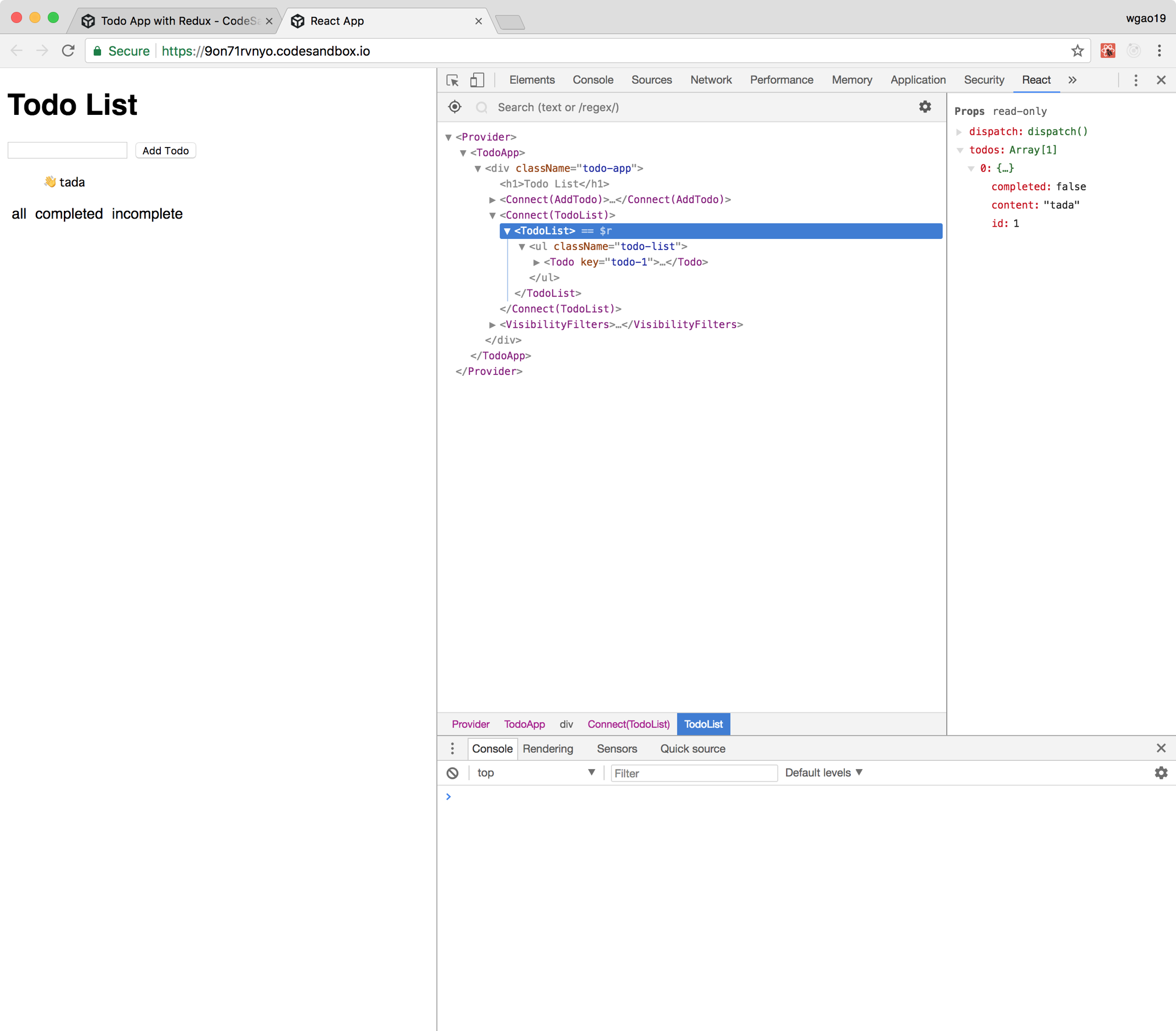This screenshot has height=1031, width=1176.
Task: Open the top context dropdown
Action: pyautogui.click(x=535, y=773)
